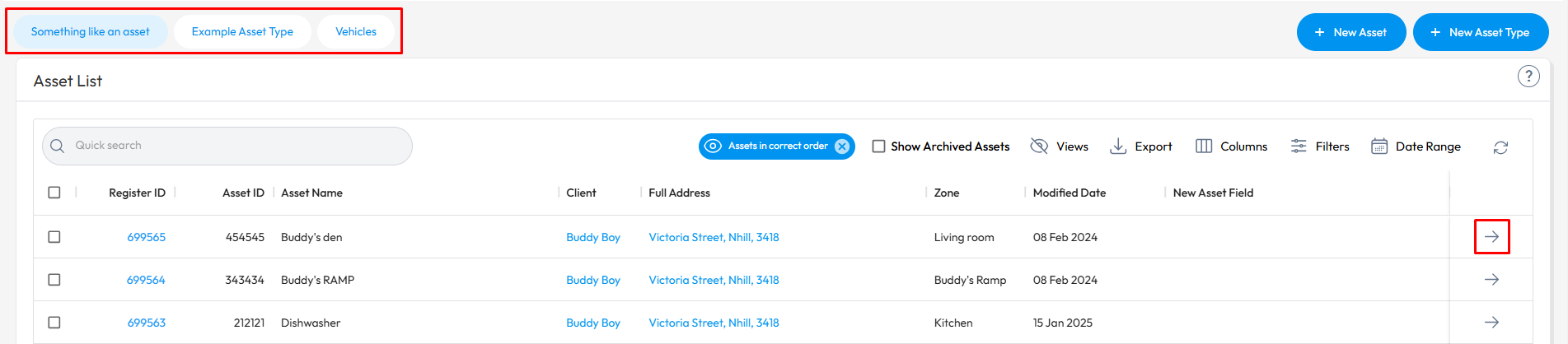Click modified date '15 Jan 2025'
The width and height of the screenshot is (1568, 344).
1063,323
